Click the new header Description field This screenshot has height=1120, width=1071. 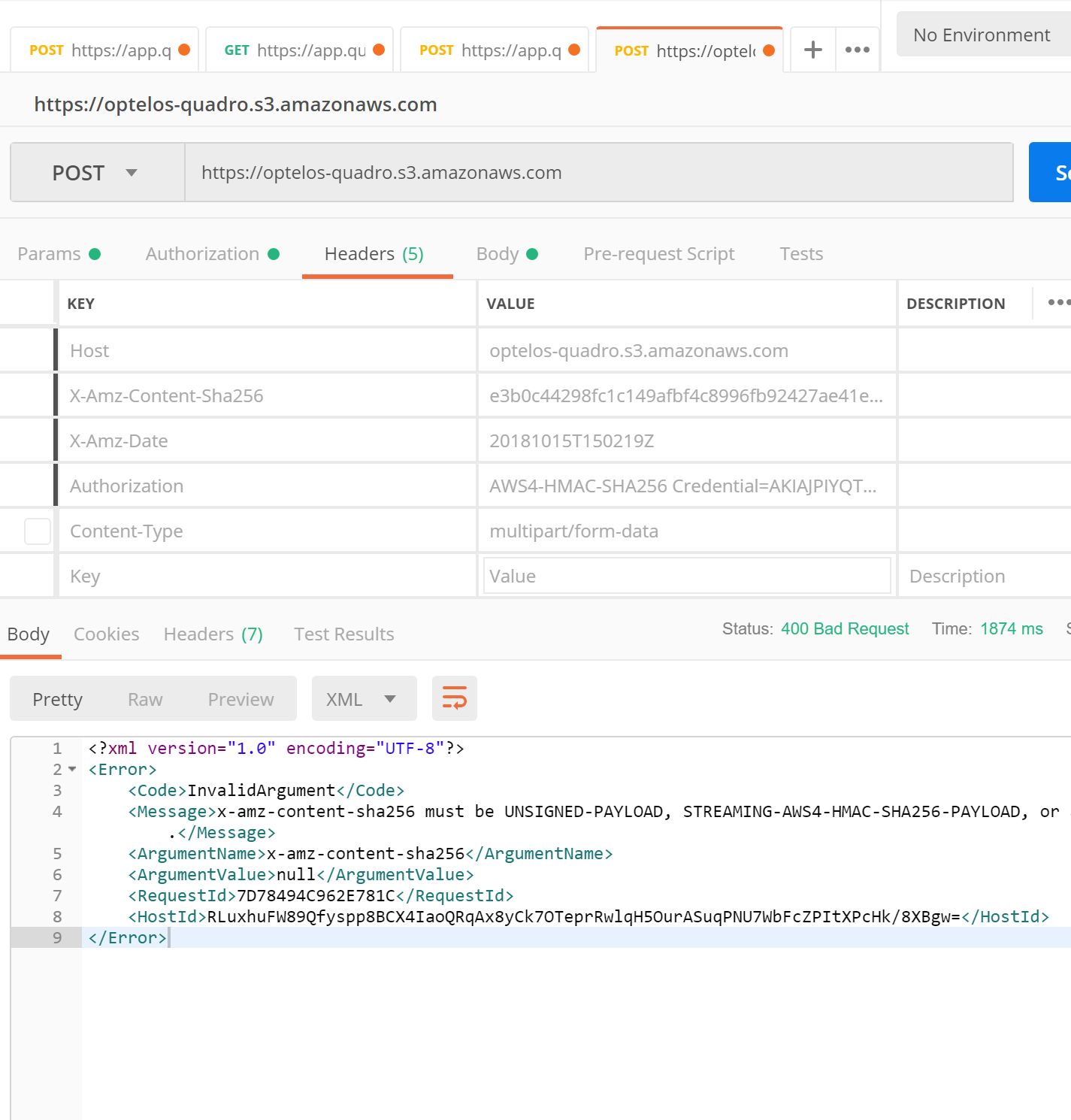[x=985, y=576]
